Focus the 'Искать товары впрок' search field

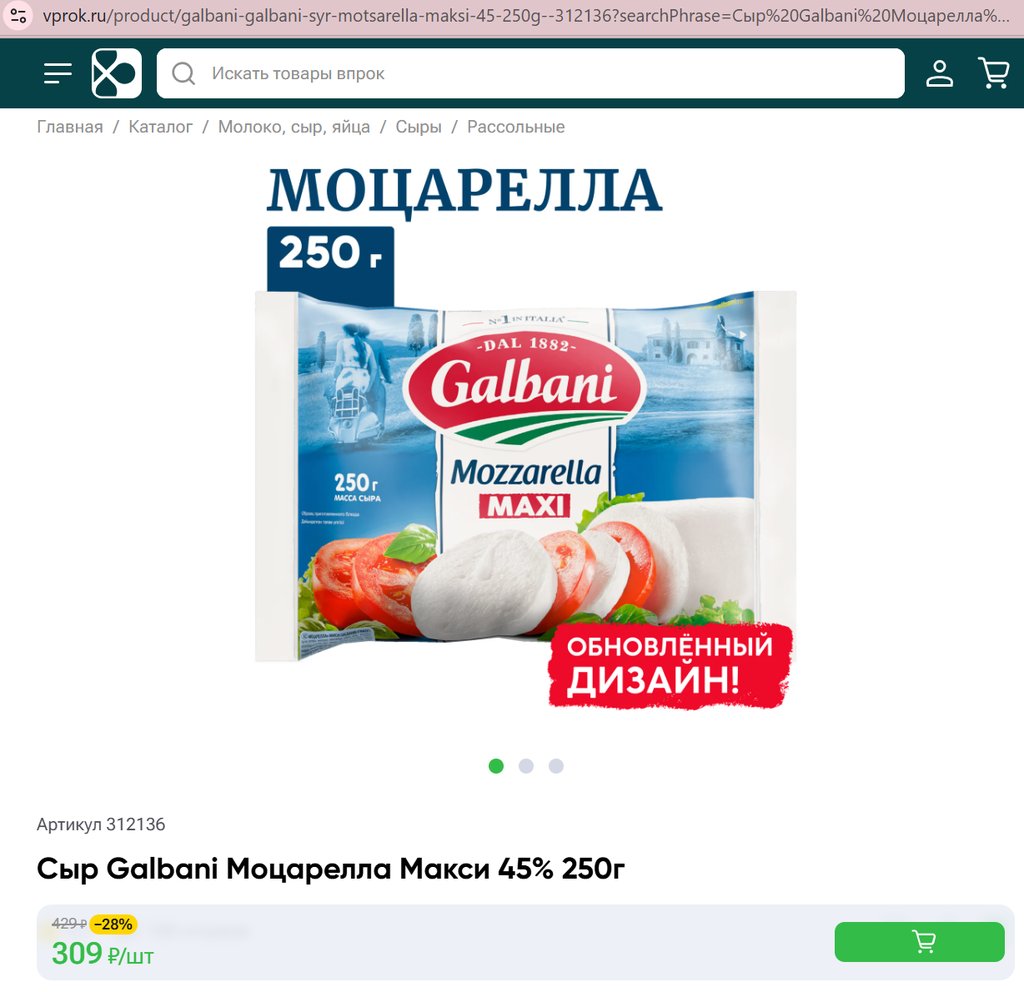pyautogui.click(x=530, y=73)
